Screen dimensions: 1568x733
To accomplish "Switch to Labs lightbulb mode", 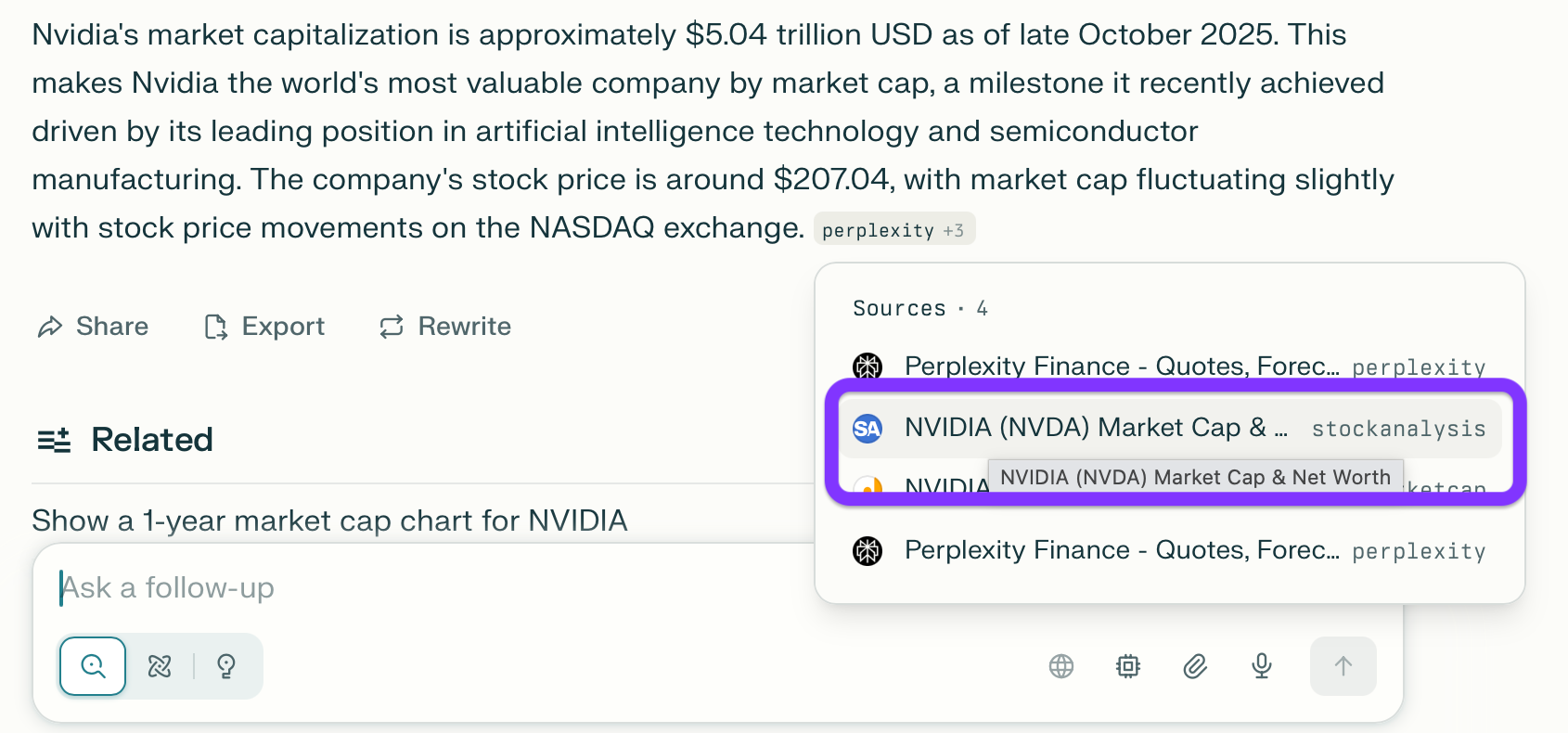I will [x=226, y=666].
